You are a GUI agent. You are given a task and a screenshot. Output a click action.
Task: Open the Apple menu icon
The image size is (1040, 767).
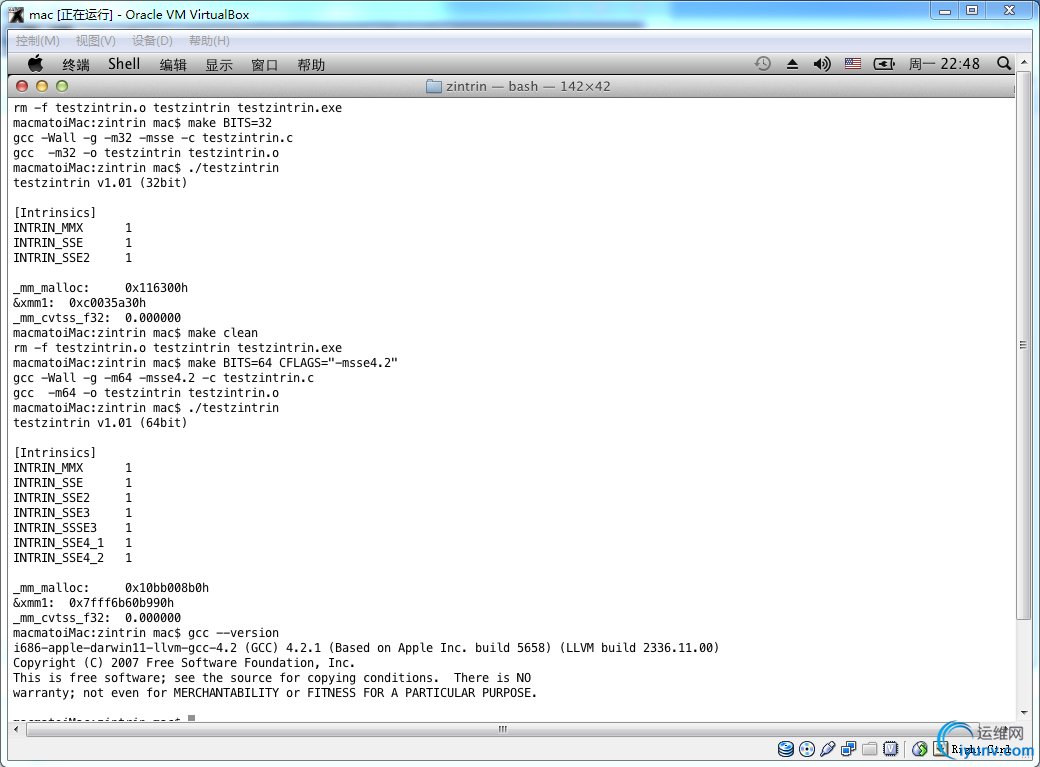tap(35, 64)
